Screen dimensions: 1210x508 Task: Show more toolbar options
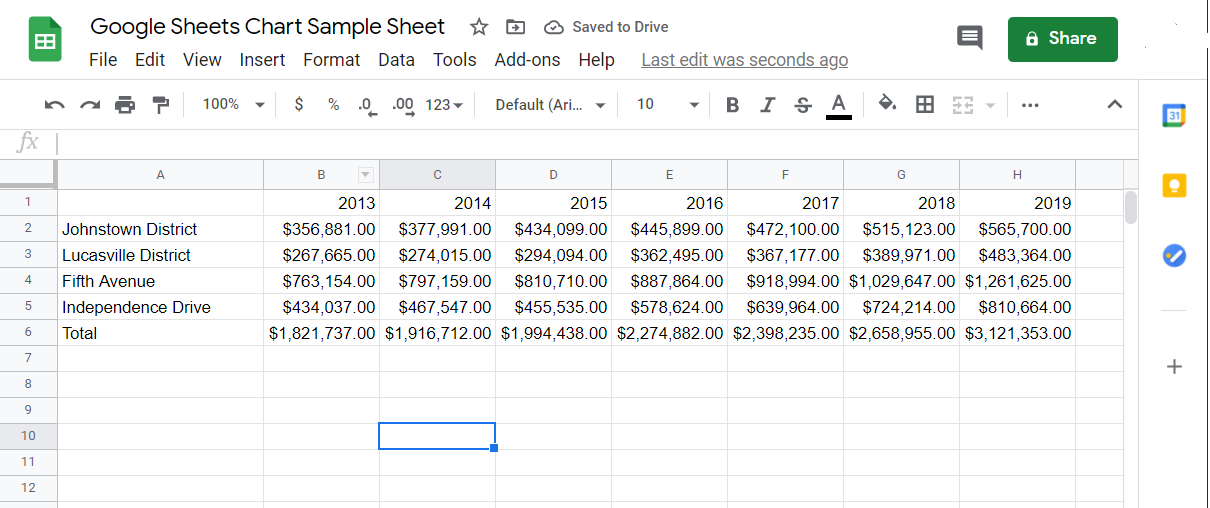click(1030, 104)
